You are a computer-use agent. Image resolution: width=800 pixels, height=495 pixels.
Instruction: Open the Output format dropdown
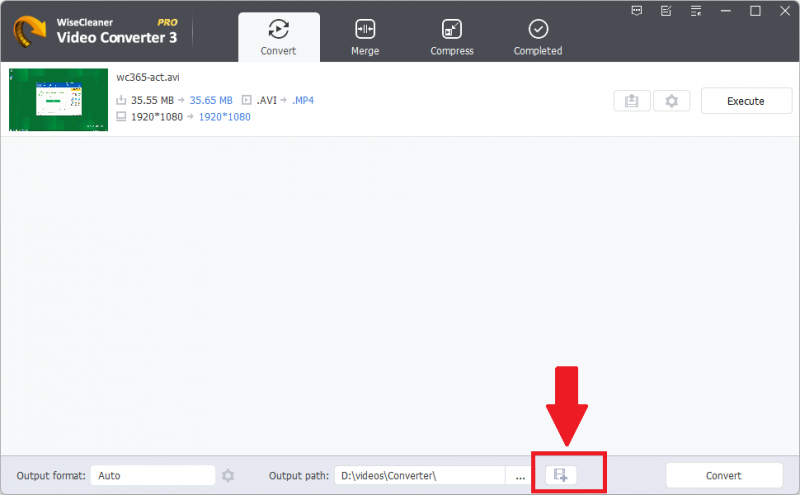click(x=153, y=476)
